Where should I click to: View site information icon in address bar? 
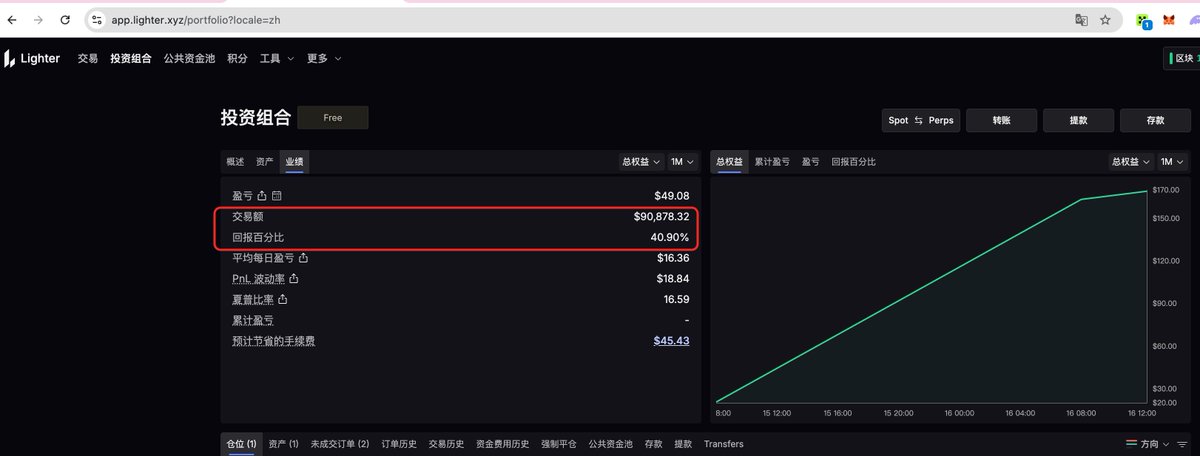coord(97,19)
